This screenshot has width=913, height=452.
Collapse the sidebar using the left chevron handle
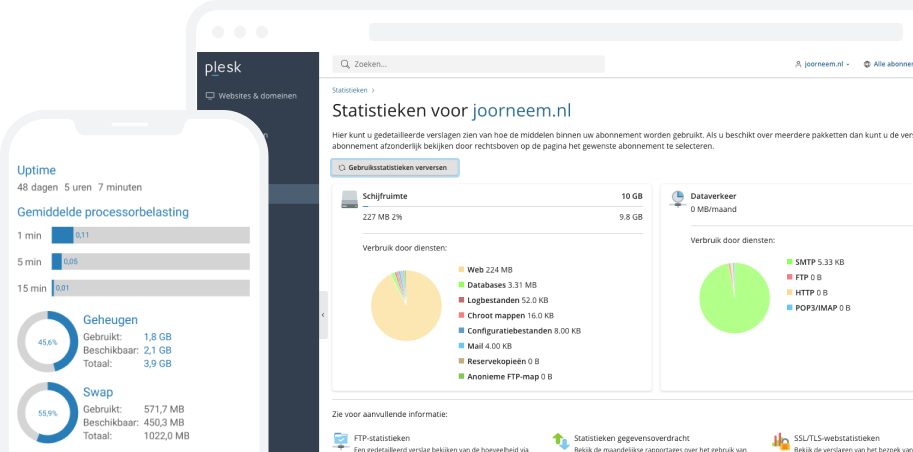(323, 315)
